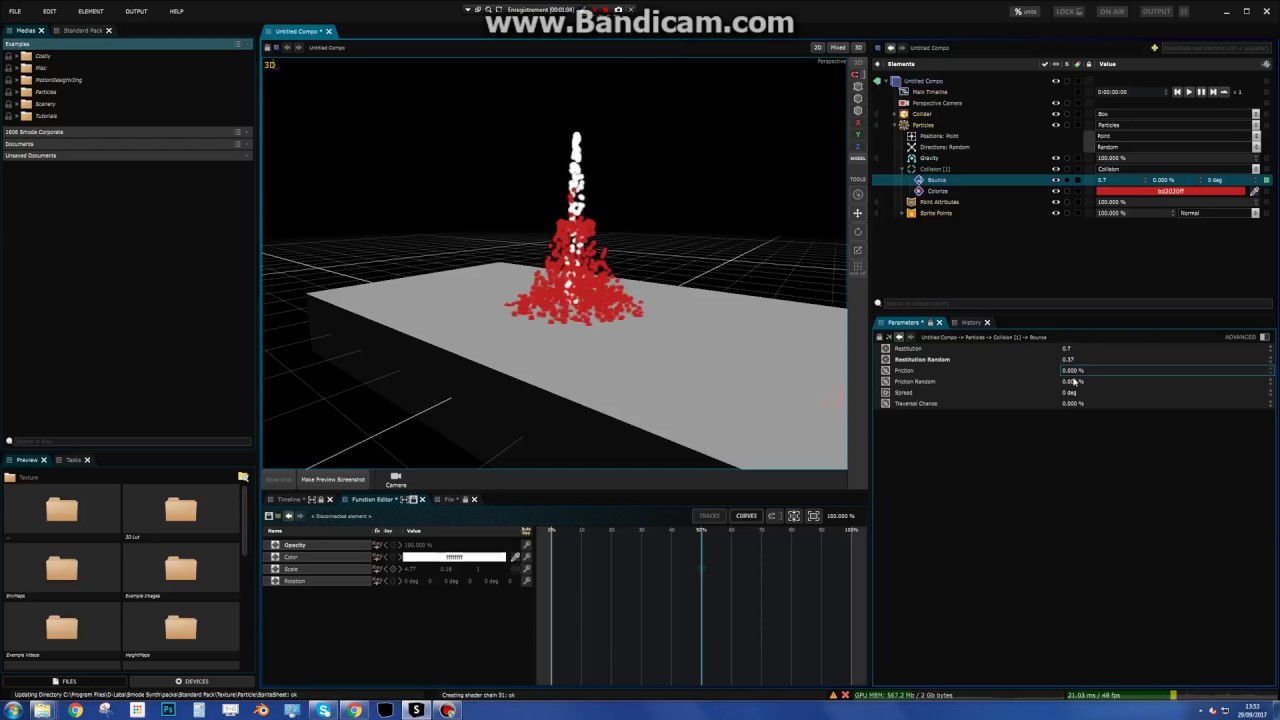Screen dimensions: 1280x720
Task: Click the white Color swatch in function editor
Action: pyautogui.click(x=454, y=557)
